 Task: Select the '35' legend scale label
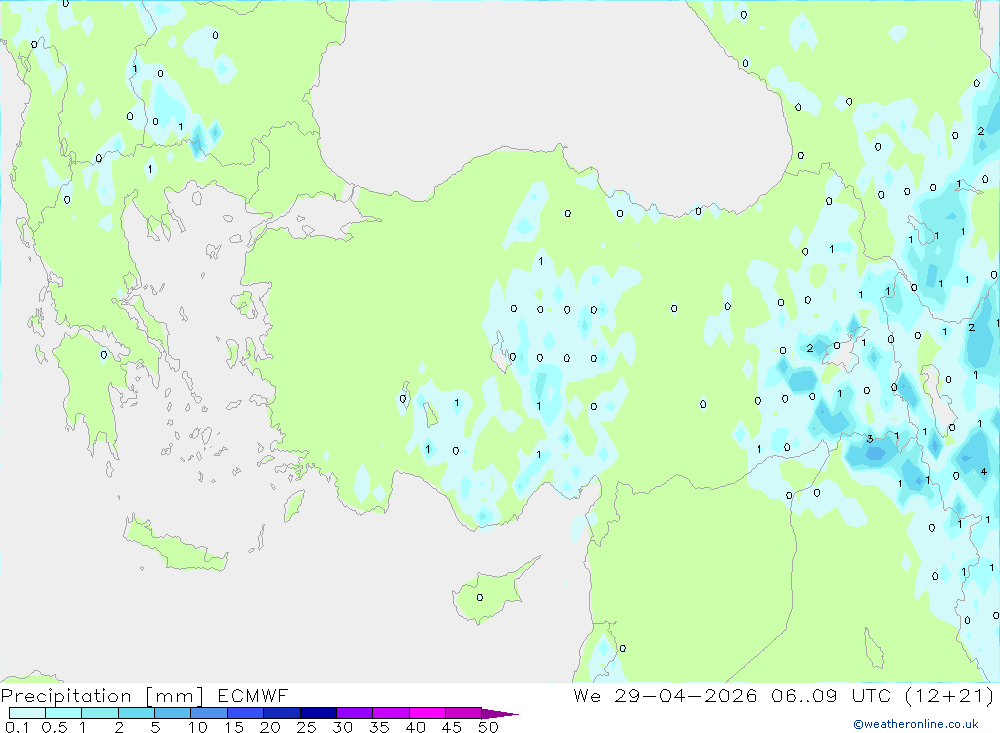(379, 727)
